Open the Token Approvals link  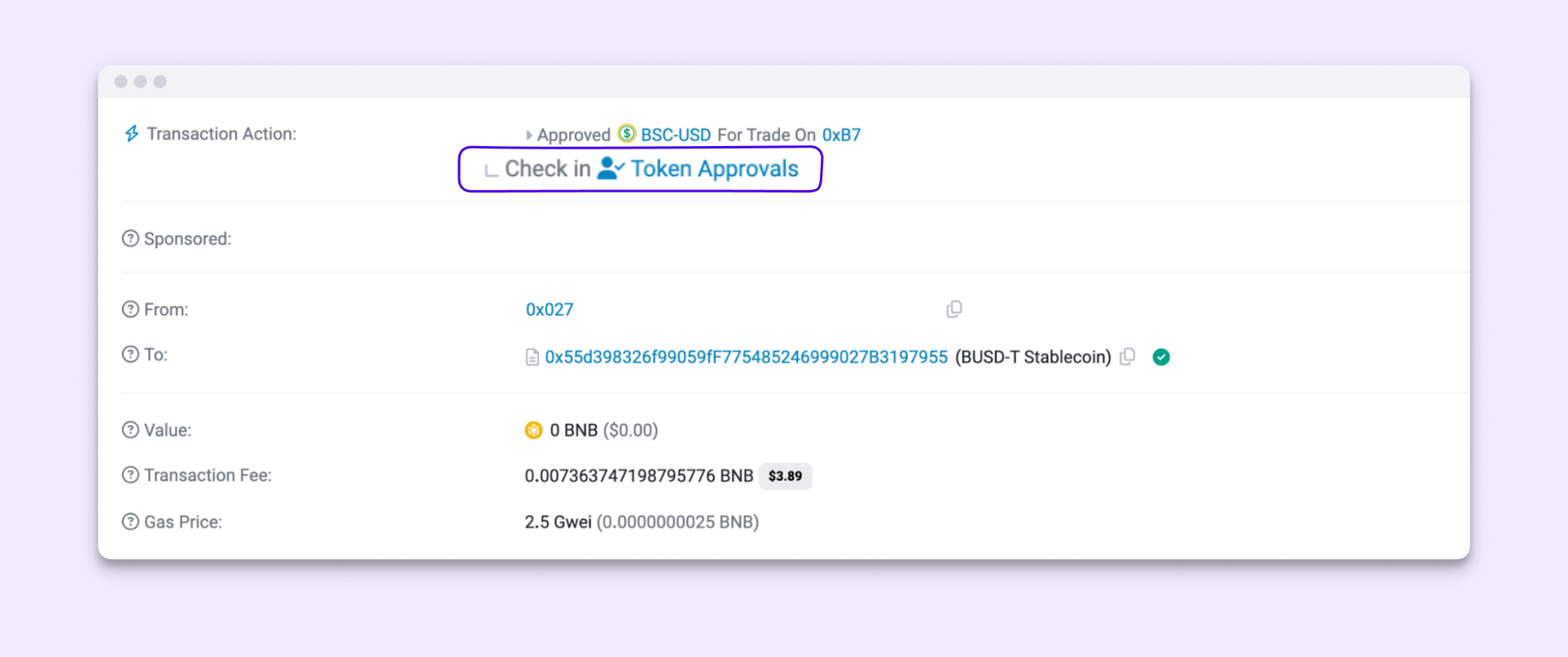pyautogui.click(x=715, y=169)
